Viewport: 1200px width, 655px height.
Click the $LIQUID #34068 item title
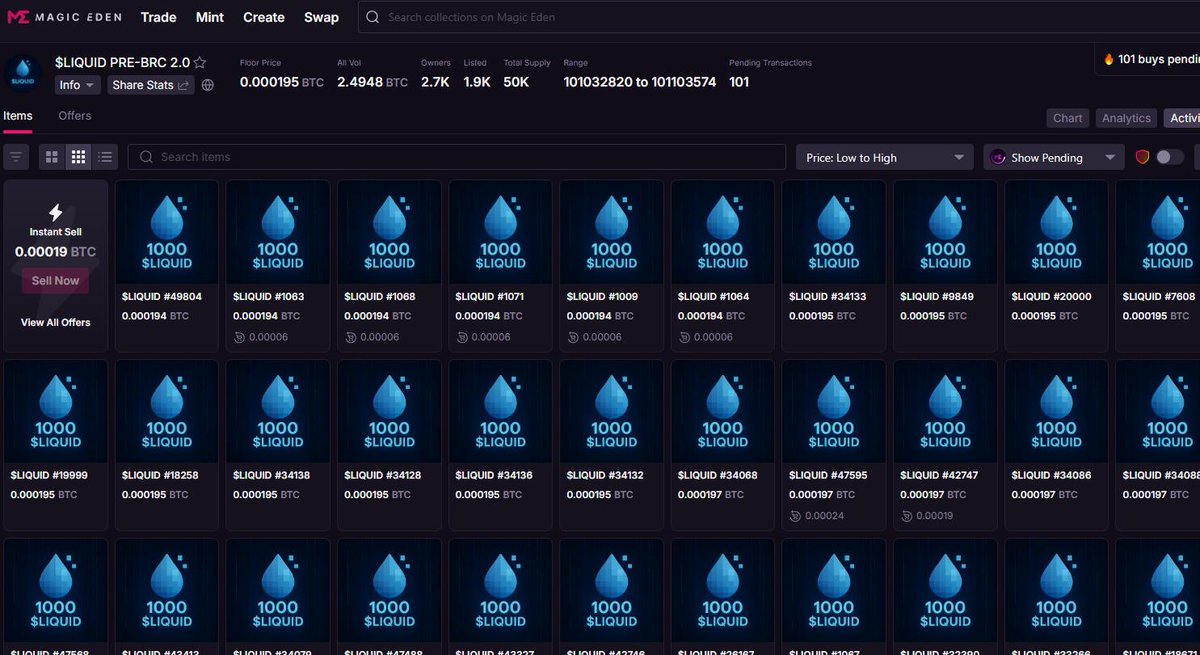coord(716,475)
